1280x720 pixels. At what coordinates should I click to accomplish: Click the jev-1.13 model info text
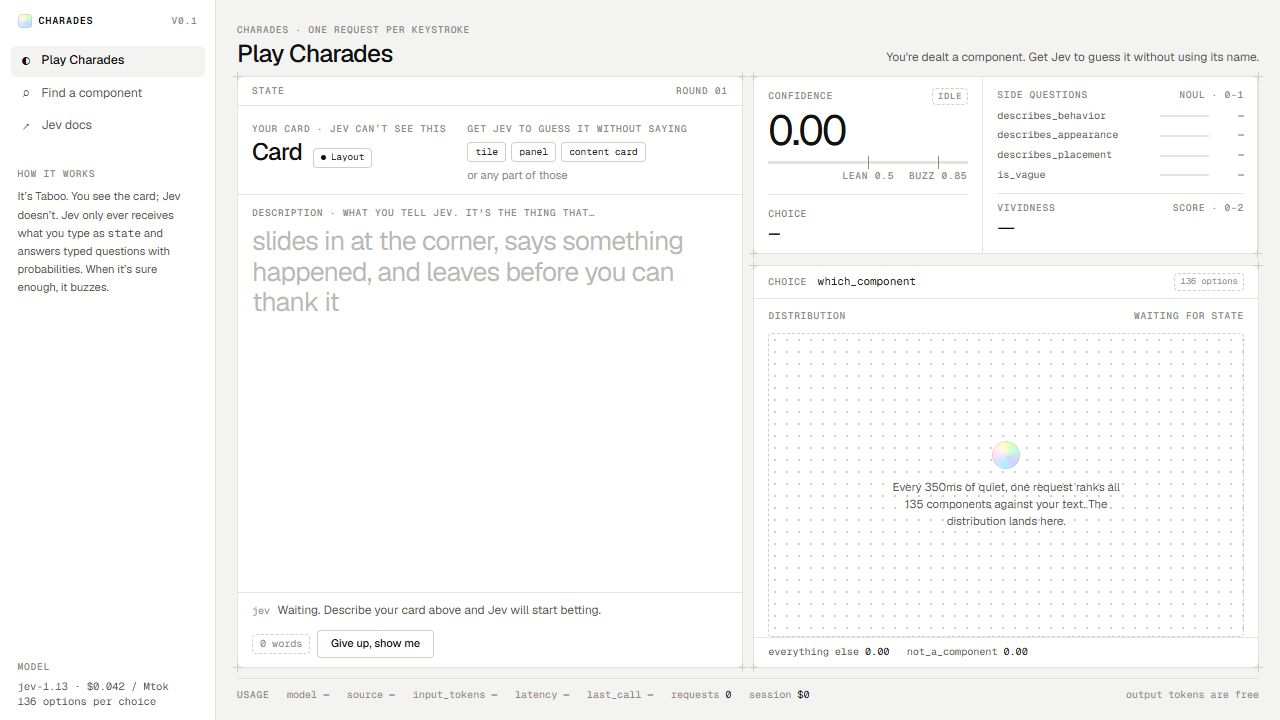(93, 687)
